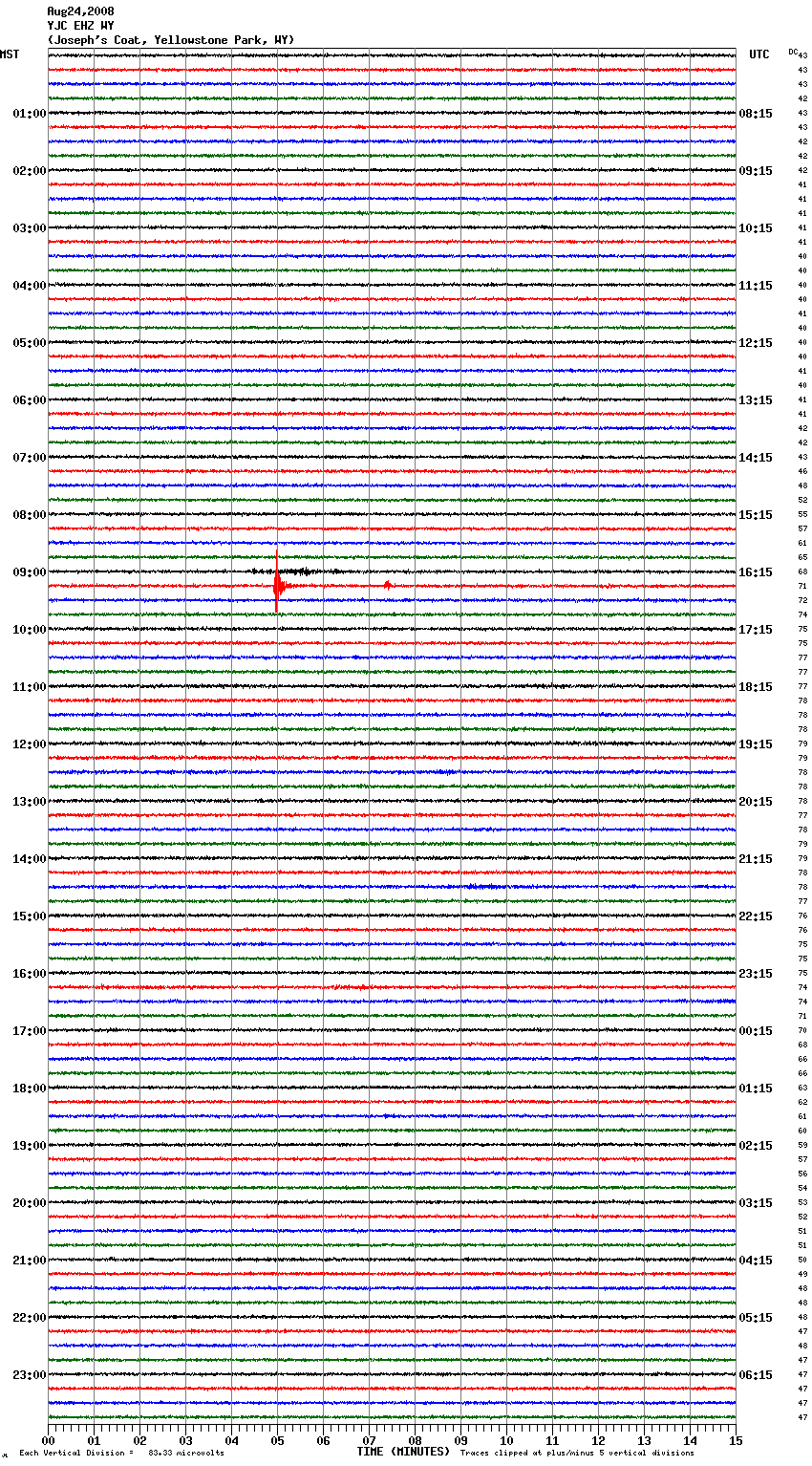Screen dimensions: 812x1466
Task: Select the station code YJC EHZ WY
Action: point(80,26)
